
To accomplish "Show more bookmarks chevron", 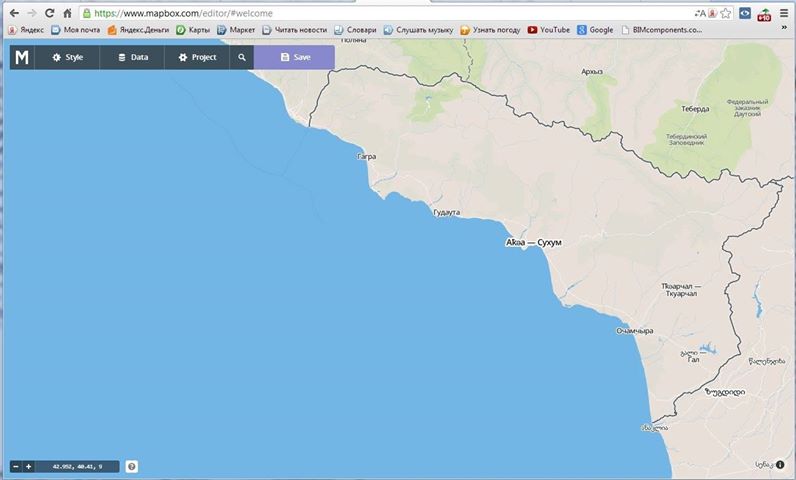I will point(784,28).
